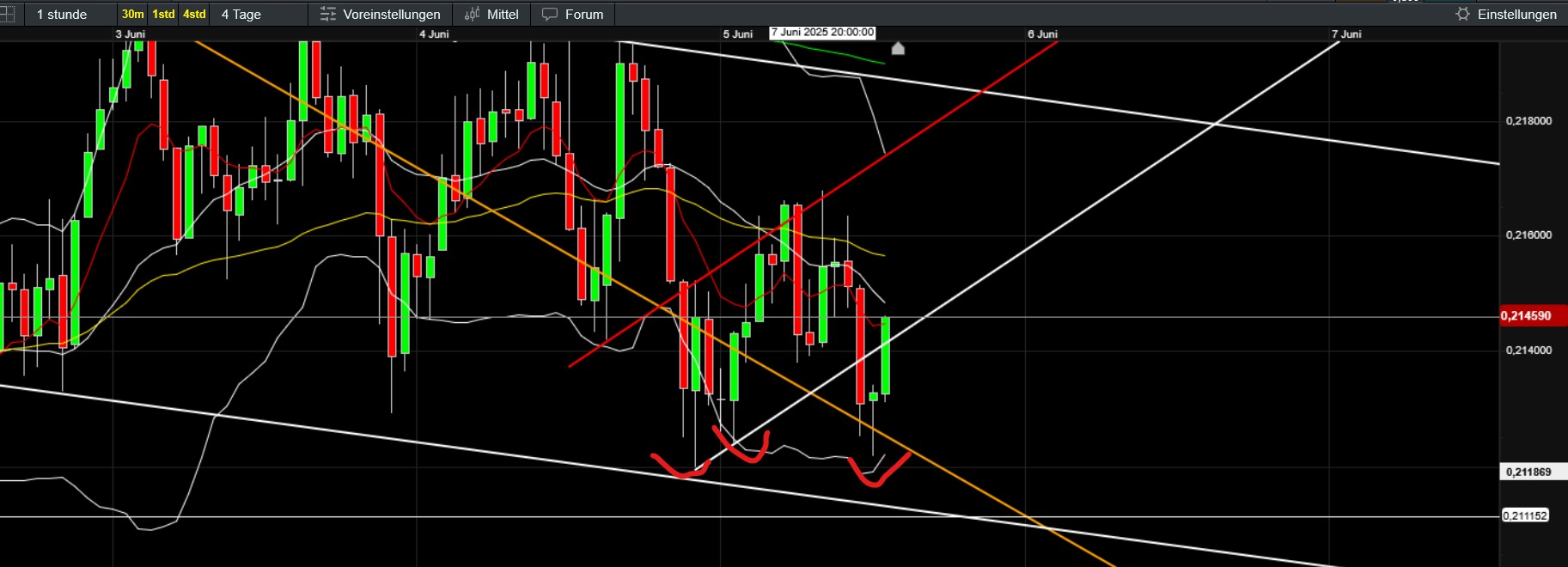Click the Forum speech bubble icon
Image resolution: width=1568 pixels, height=567 pixels.
(550, 15)
